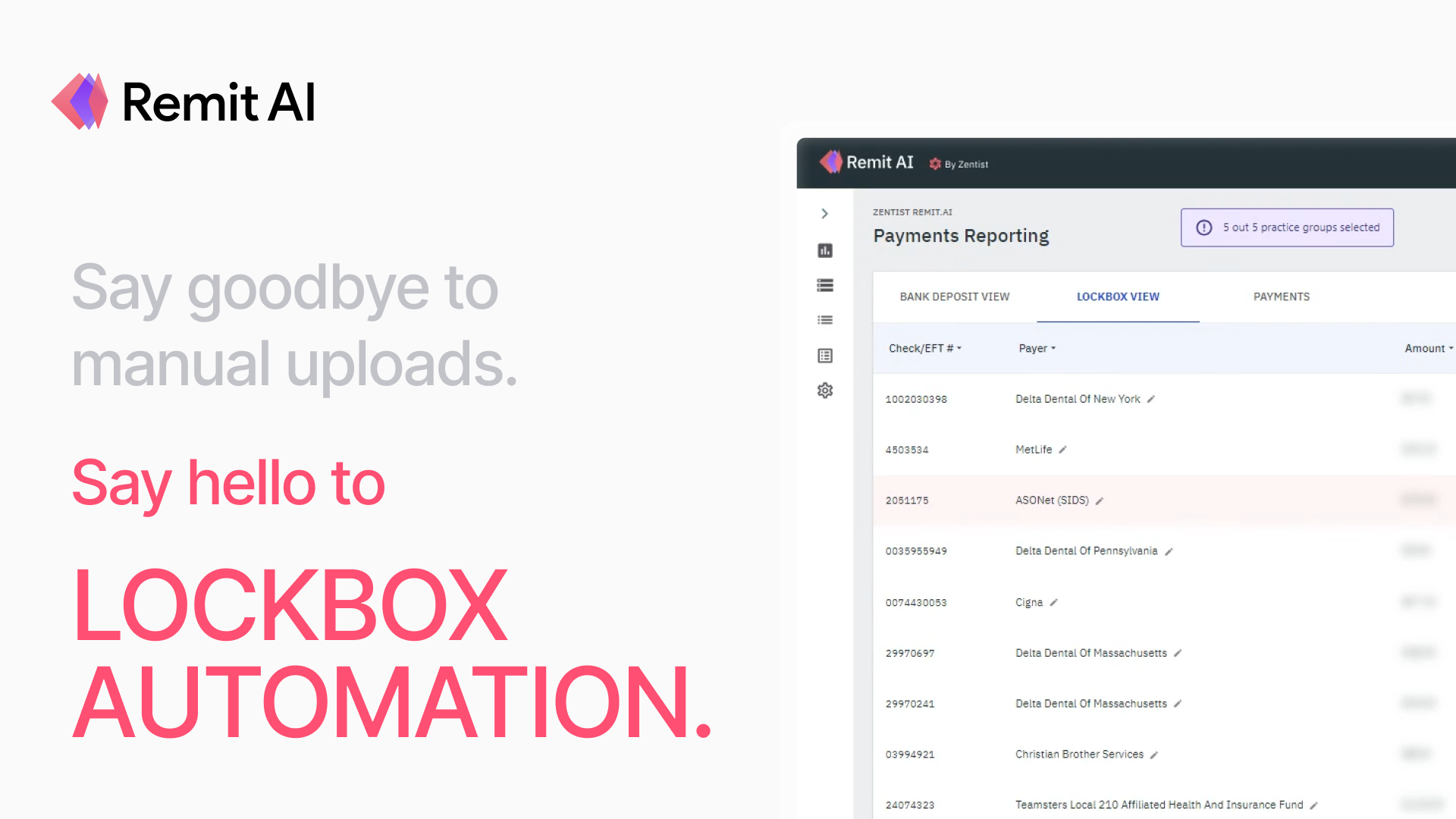Screen dimensions: 1456x819
Task: Click the Zentist gear logo next to Remit AI
Action: coord(934,164)
